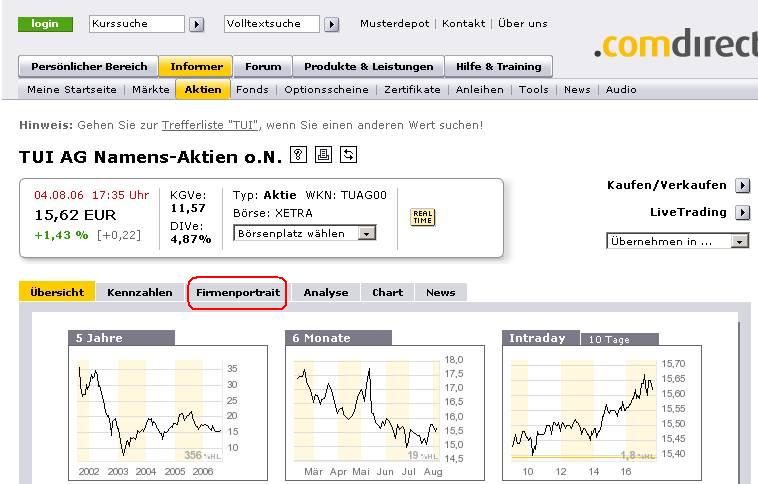Go to Fonds submenu
Image resolution: width=758 pixels, height=484 pixels.
click(x=252, y=89)
